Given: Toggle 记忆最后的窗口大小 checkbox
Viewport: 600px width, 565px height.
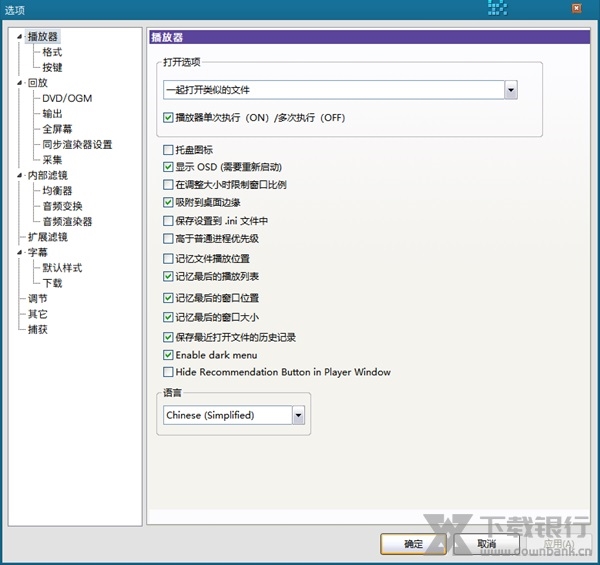Looking at the screenshot, I should (168, 317).
